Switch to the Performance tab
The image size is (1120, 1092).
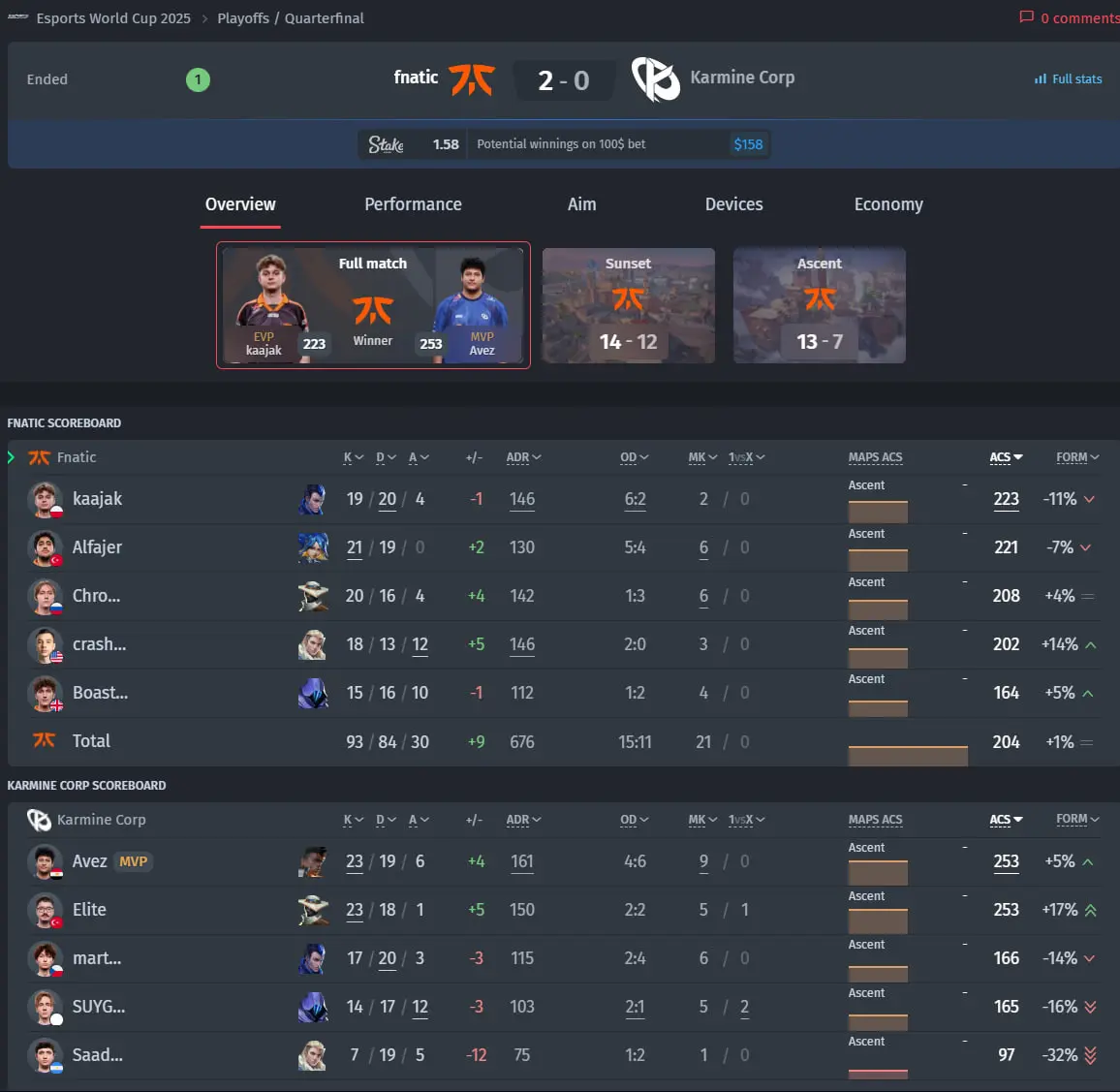(x=413, y=204)
